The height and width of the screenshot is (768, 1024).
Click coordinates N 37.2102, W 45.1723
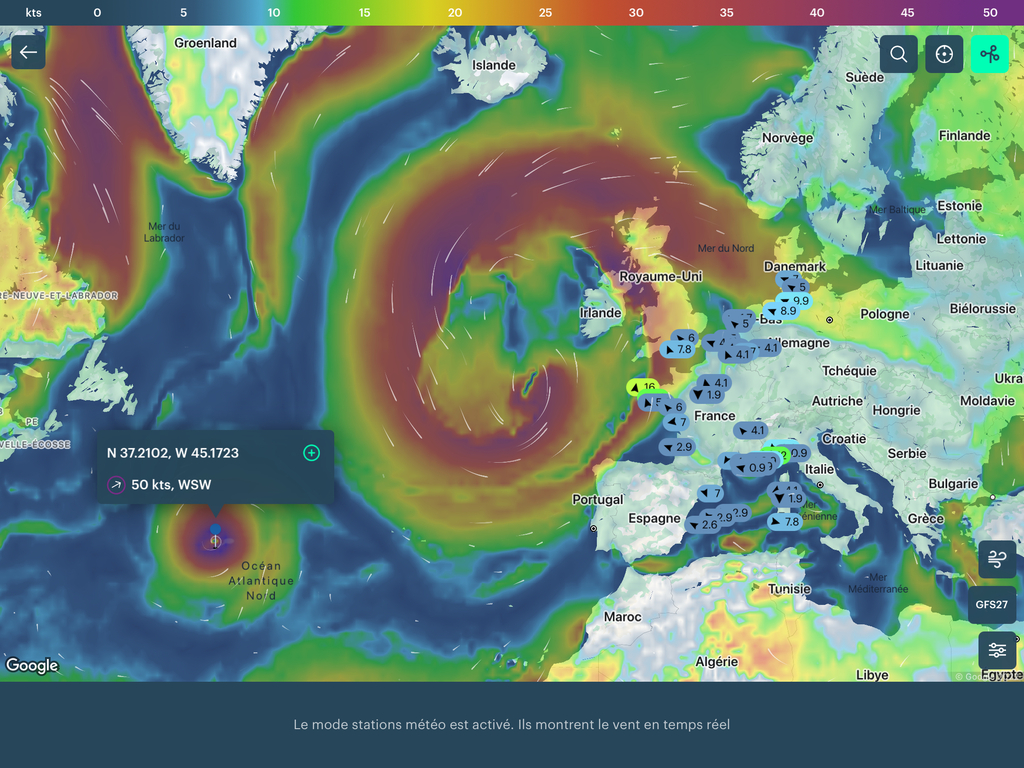173,453
